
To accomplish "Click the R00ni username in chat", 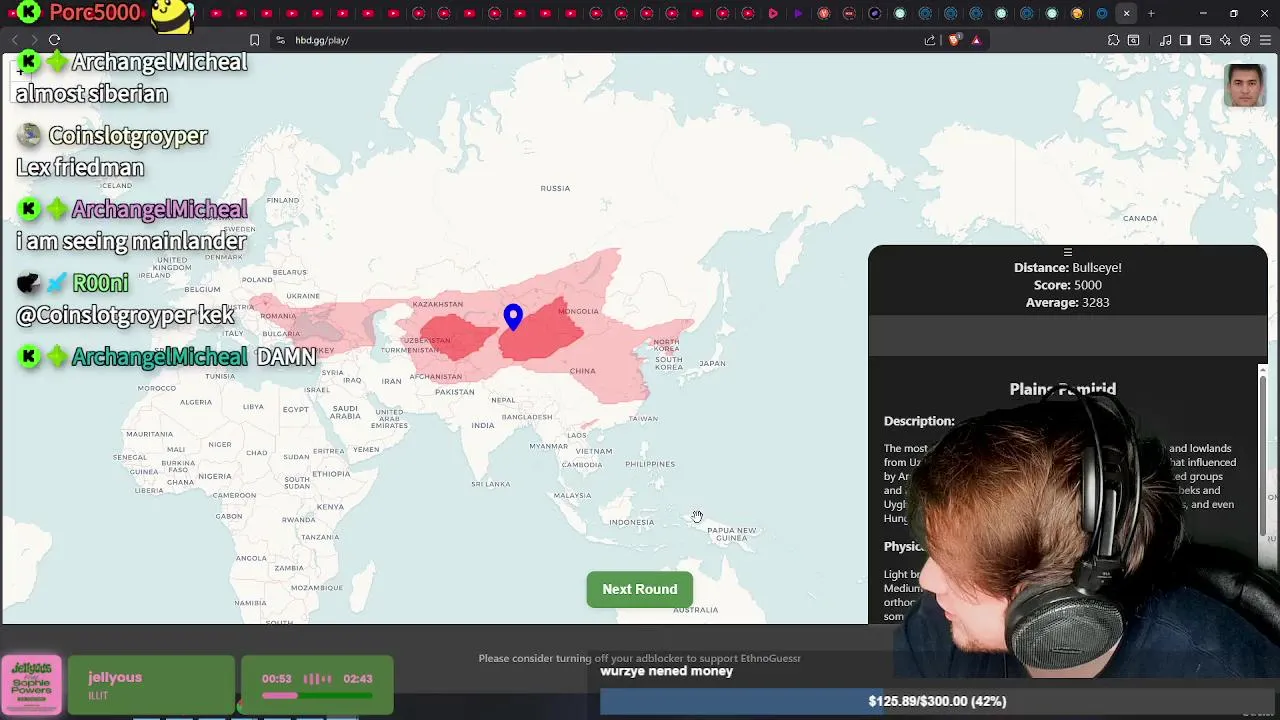I will (100, 284).
